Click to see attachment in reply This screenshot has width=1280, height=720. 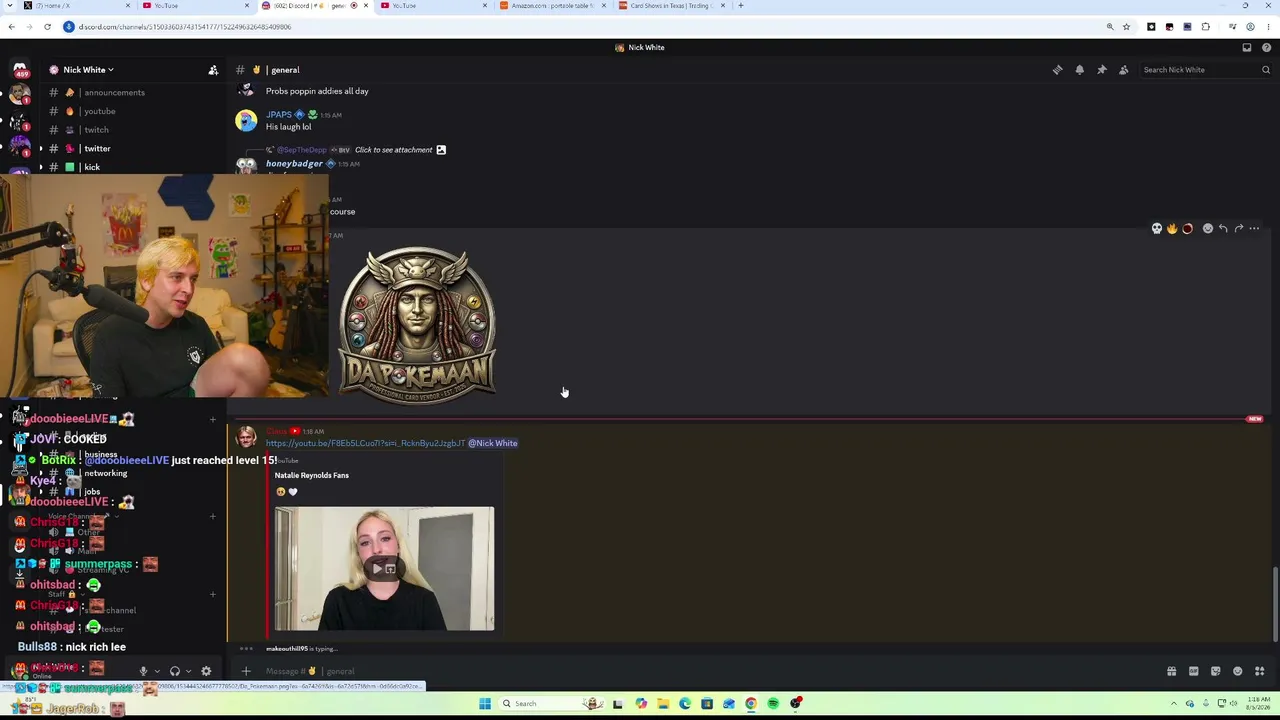[394, 150]
